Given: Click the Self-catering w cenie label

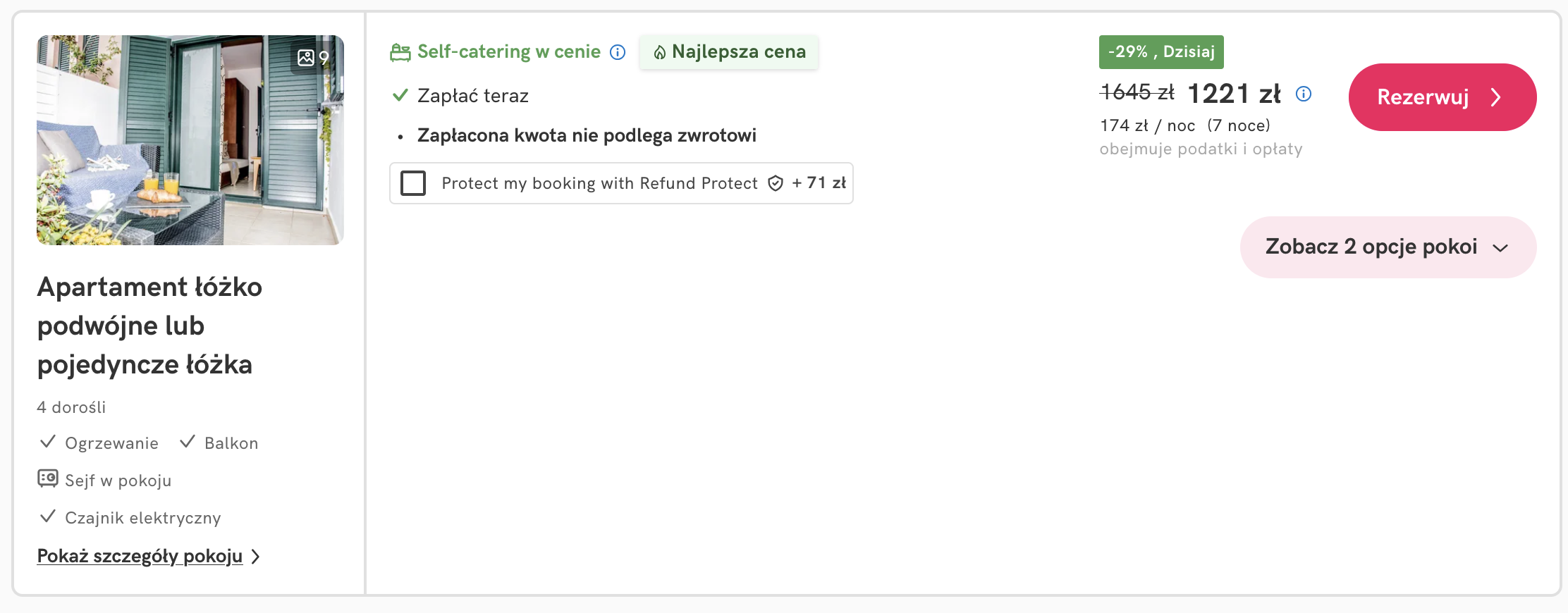Looking at the screenshot, I should tap(508, 52).
